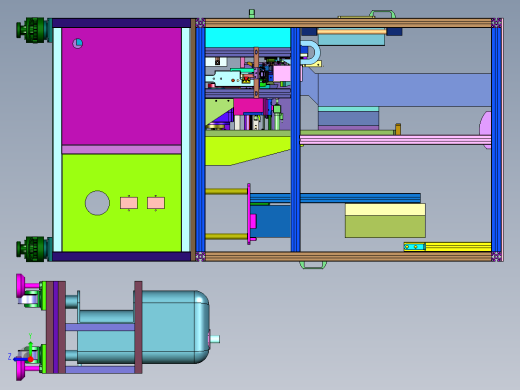This screenshot has width=520, height=390.
Task: Pick the yellow rail at the bottom right
Action: coord(458,247)
